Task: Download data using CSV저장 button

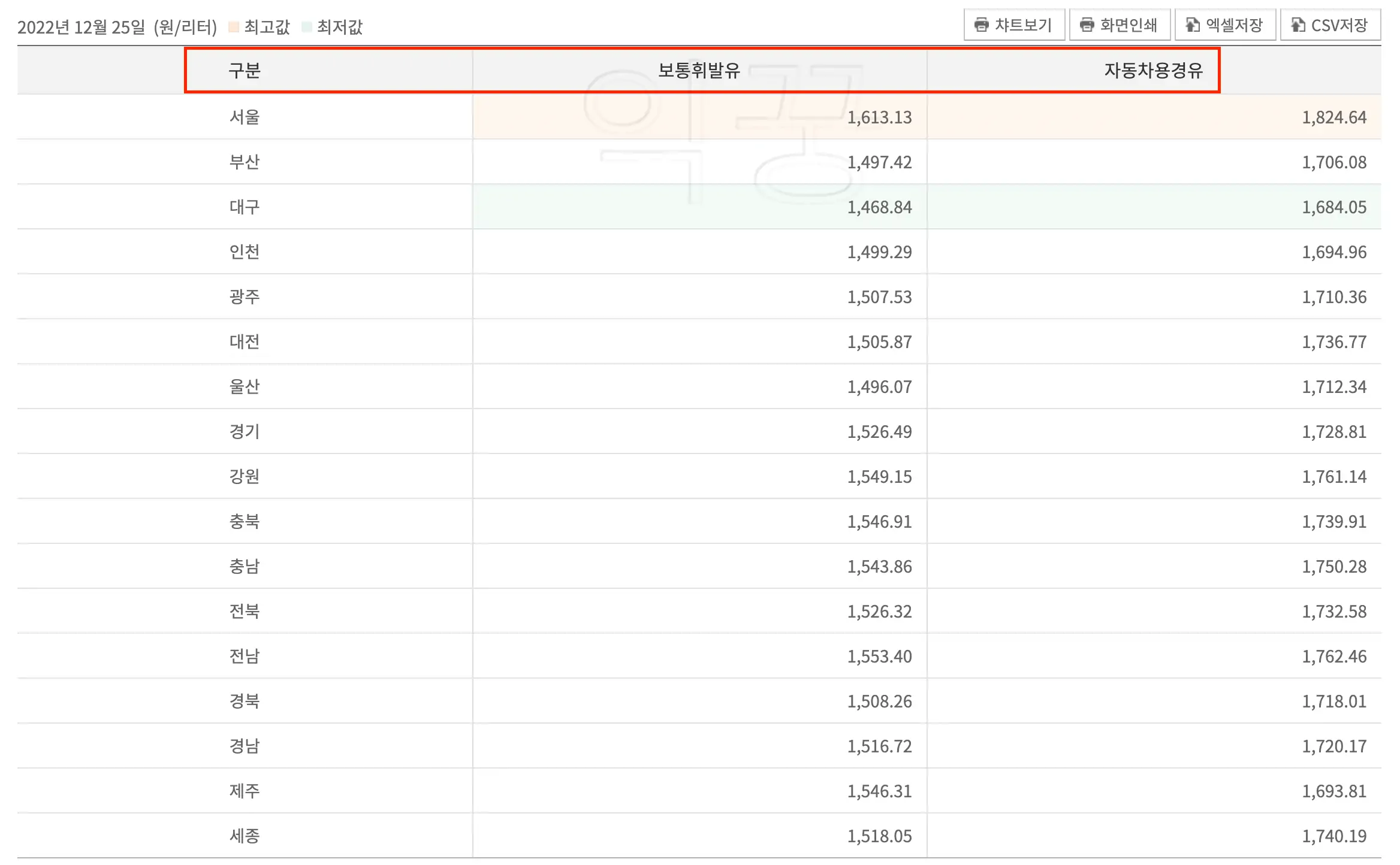Action: [1330, 25]
